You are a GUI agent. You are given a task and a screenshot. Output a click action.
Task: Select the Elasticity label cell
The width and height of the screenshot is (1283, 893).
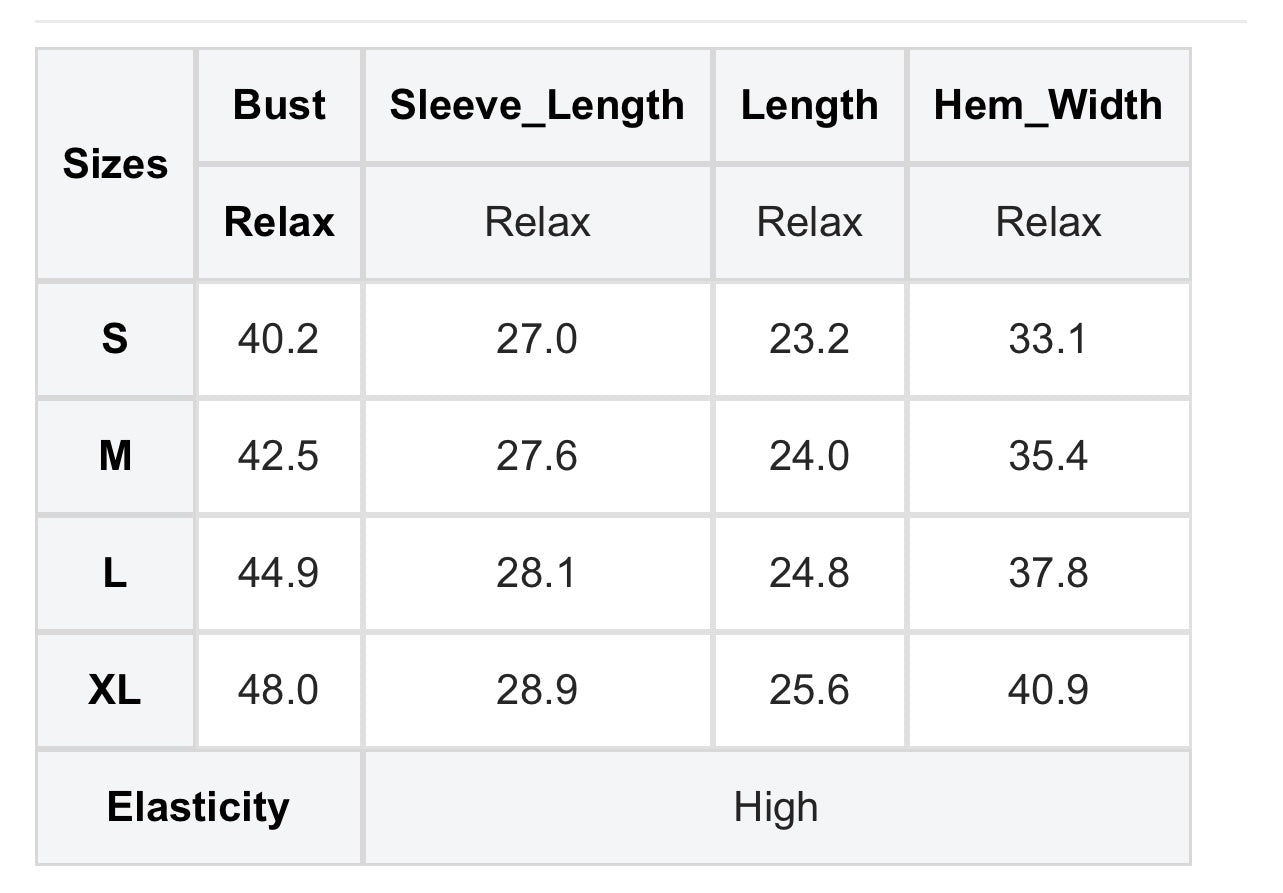199,807
